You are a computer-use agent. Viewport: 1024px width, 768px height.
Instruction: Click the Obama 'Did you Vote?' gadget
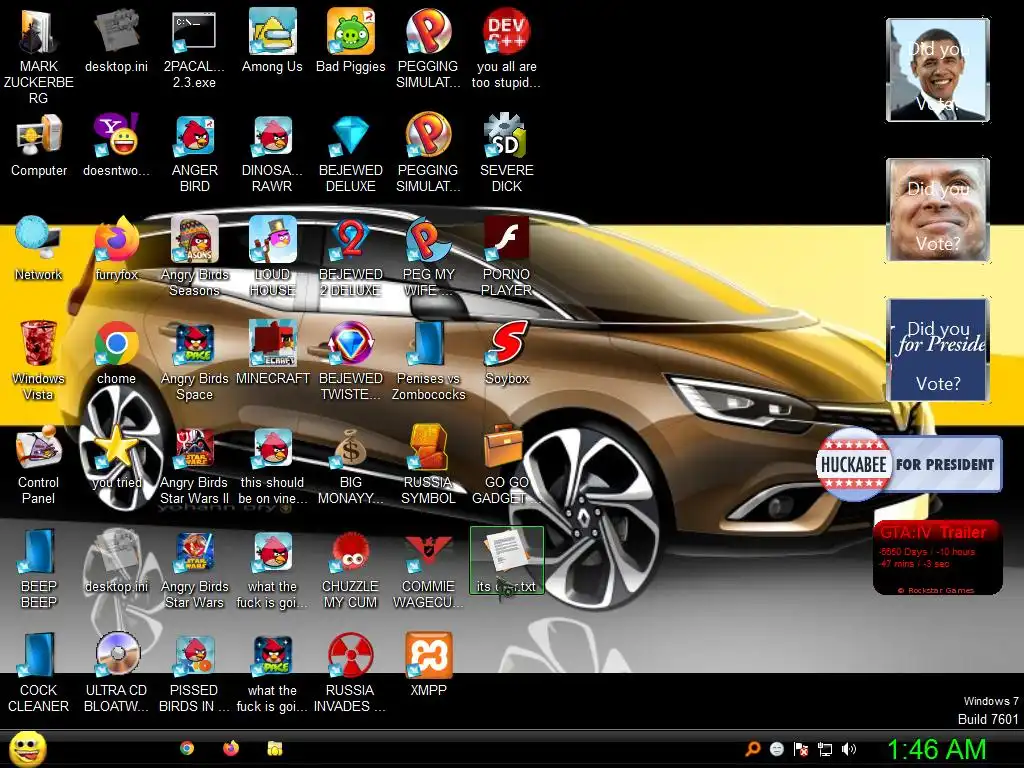coord(938,70)
